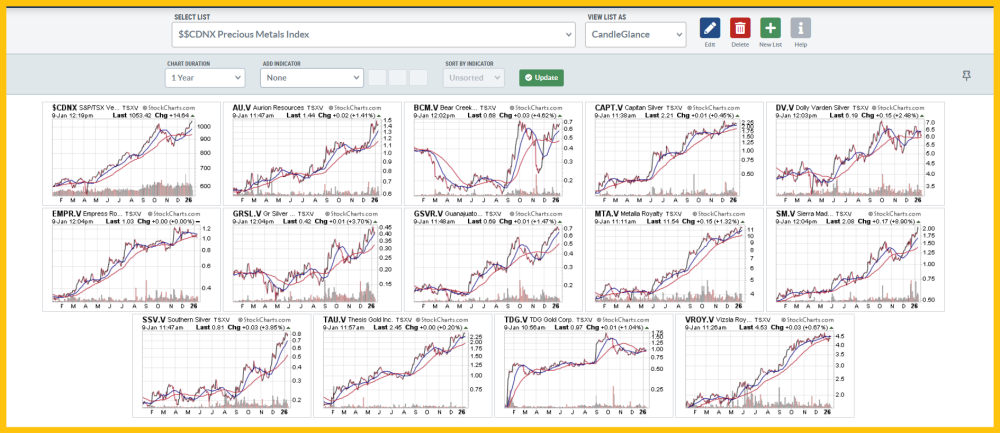Expand the View List As dropdown

(635, 34)
